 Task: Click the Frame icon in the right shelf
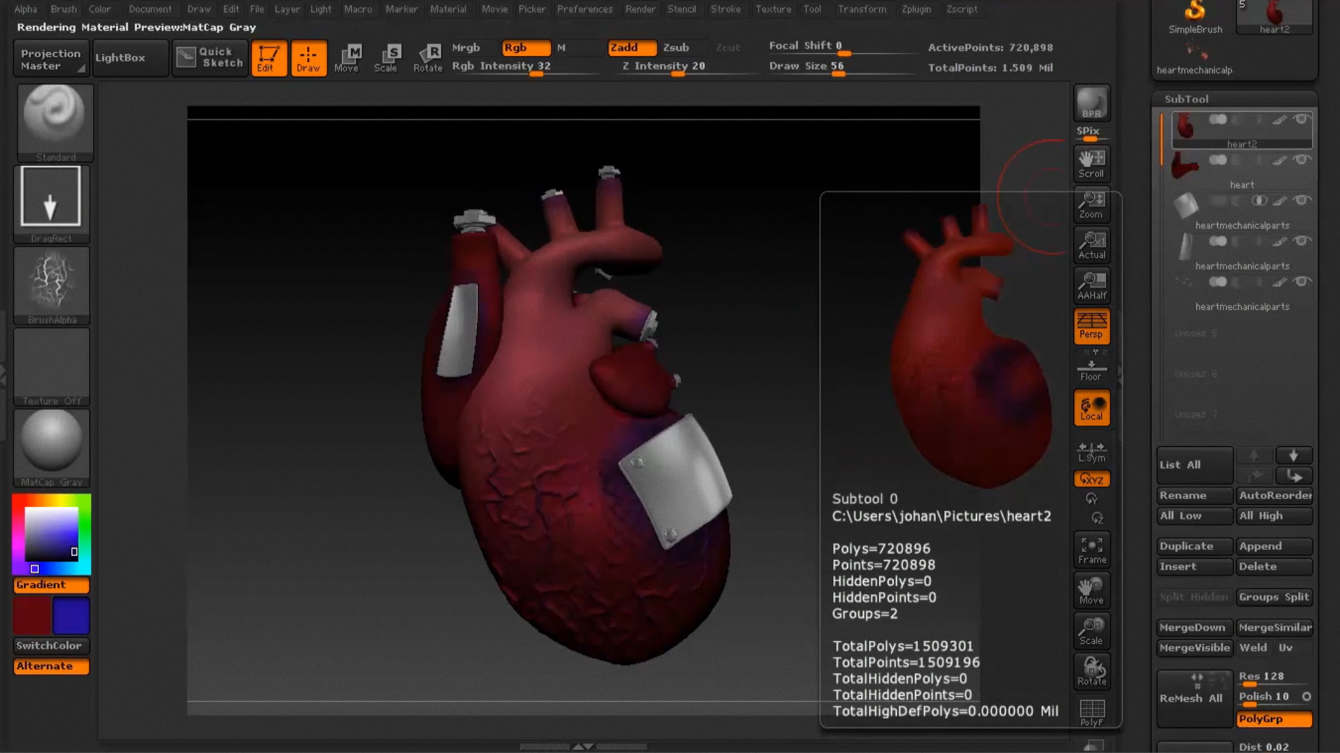point(1091,549)
